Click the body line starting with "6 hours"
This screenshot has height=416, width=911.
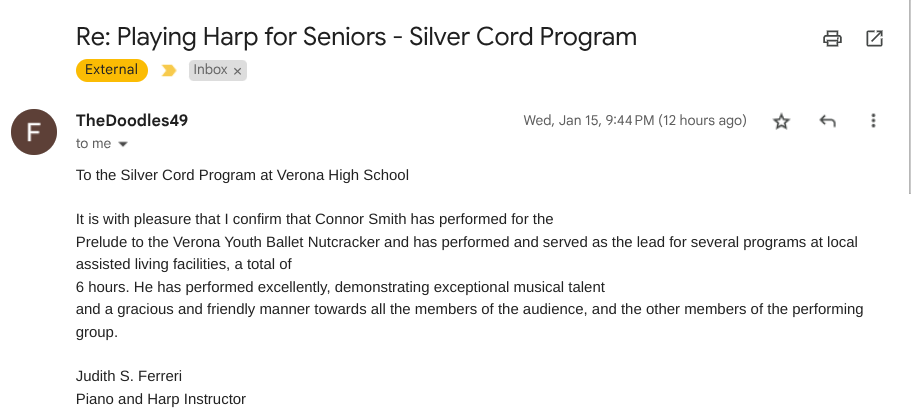click(340, 287)
